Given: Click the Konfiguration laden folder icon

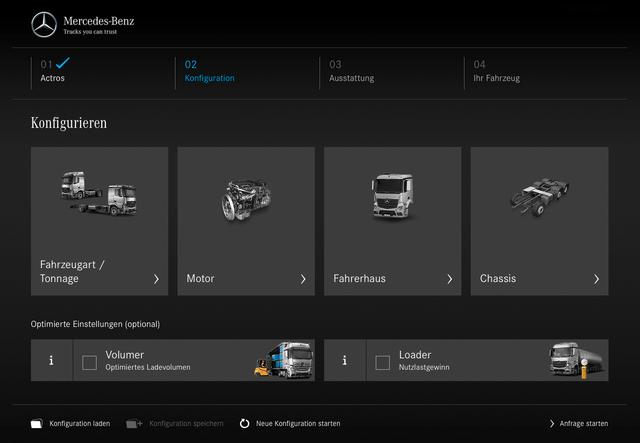Looking at the screenshot, I should pyautogui.click(x=37, y=424).
